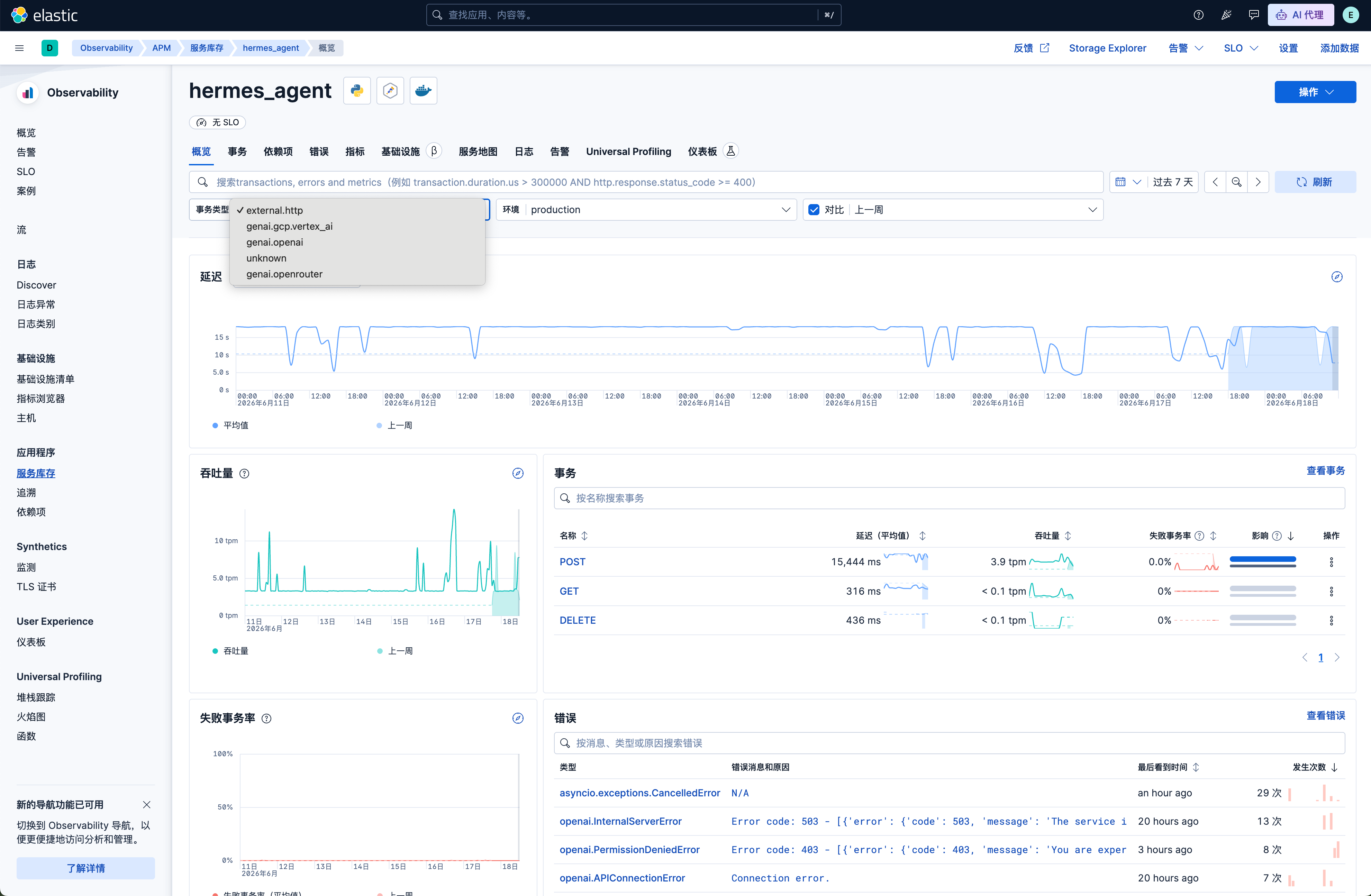Open actions menu for POST row
The height and width of the screenshot is (896, 1371).
point(1331,562)
